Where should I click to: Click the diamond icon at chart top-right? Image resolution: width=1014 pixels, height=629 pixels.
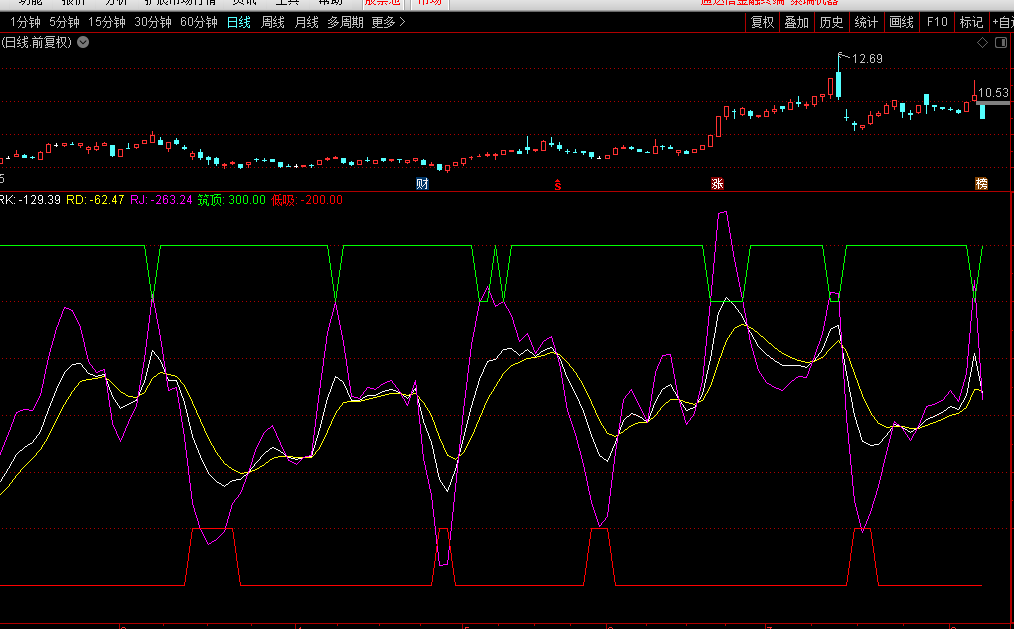(983, 42)
